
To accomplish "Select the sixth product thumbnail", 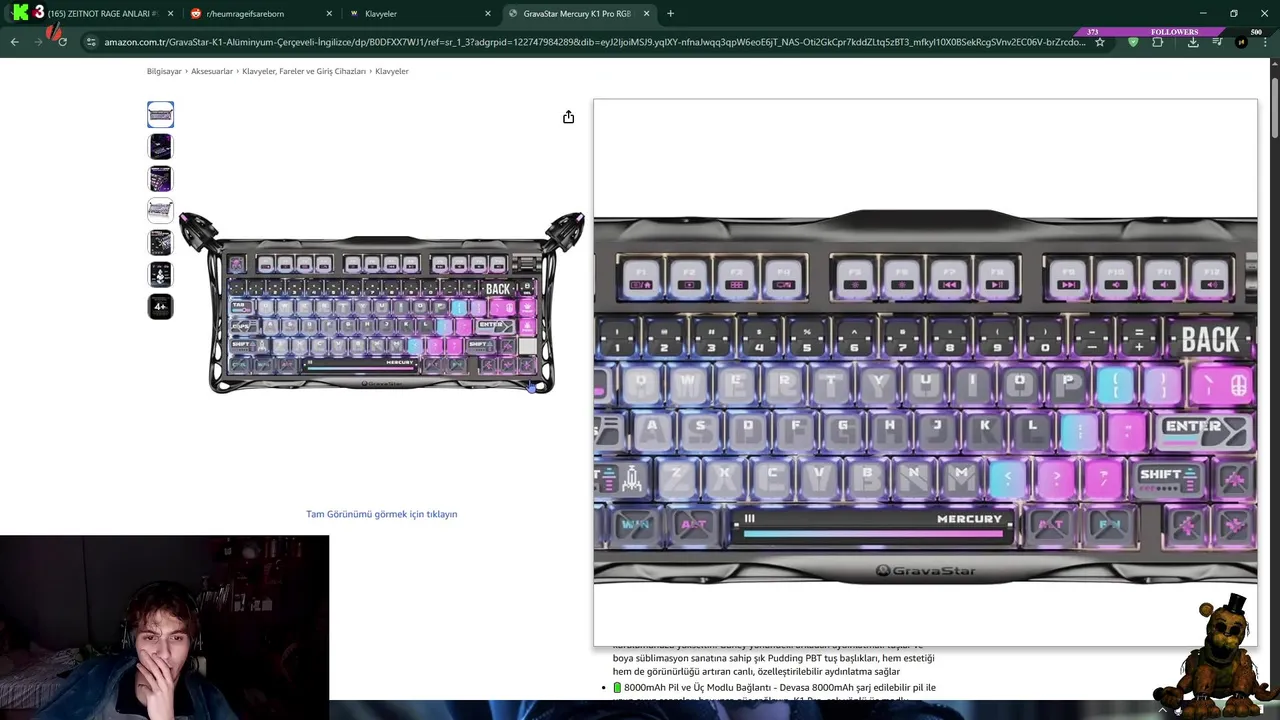I will pyautogui.click(x=160, y=274).
